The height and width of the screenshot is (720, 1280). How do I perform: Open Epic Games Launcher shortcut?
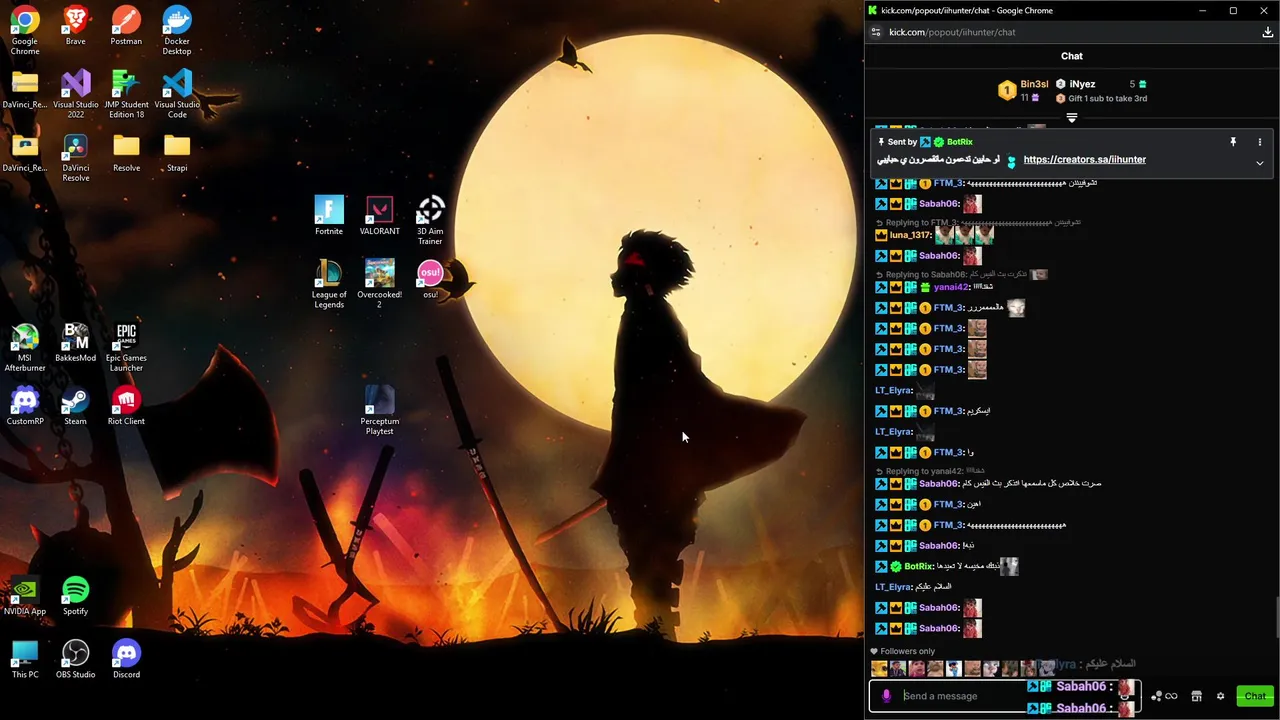coord(126,347)
